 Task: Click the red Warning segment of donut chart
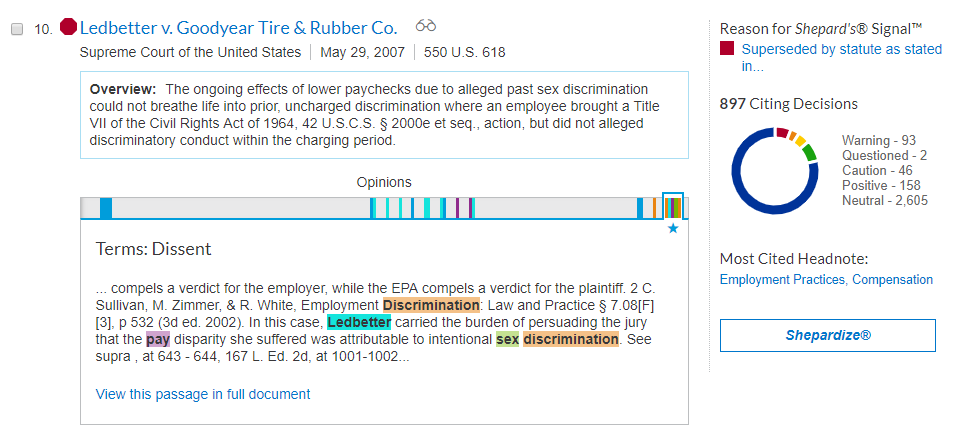pos(782,132)
